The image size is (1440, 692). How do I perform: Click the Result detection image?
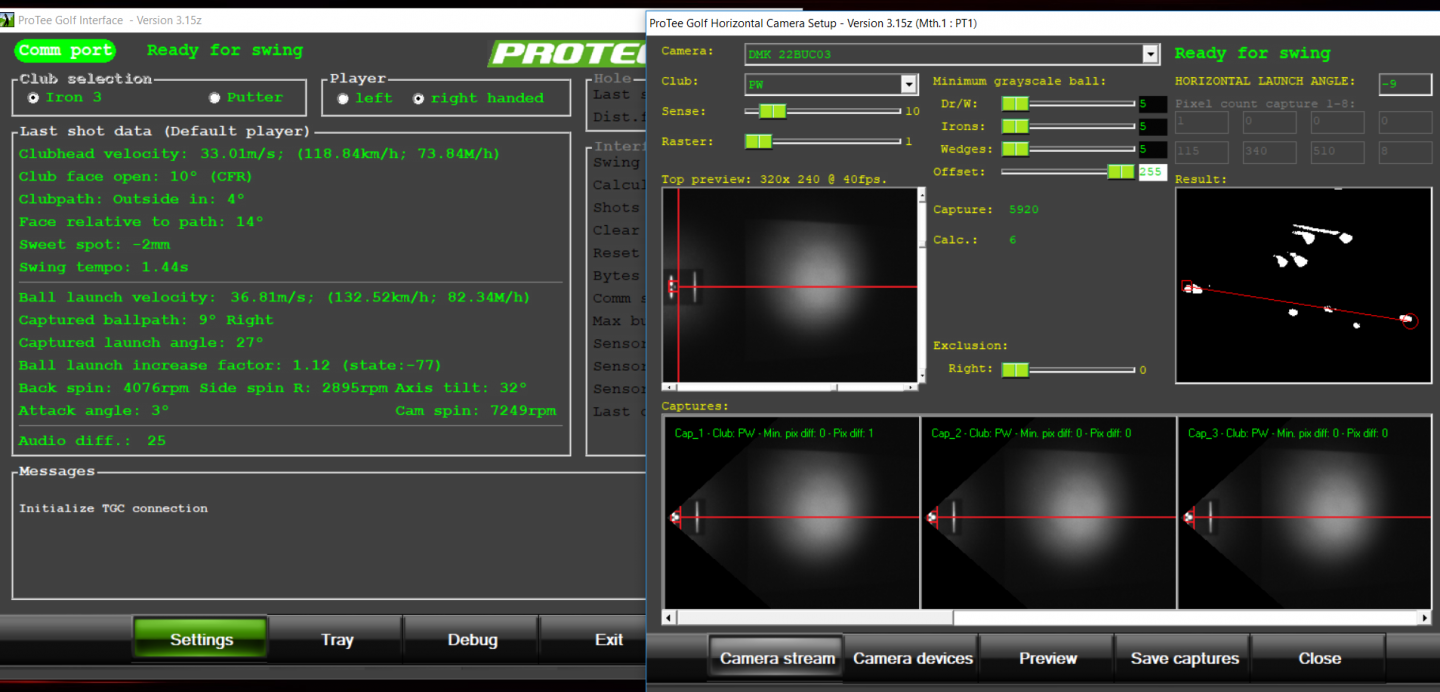point(1303,285)
